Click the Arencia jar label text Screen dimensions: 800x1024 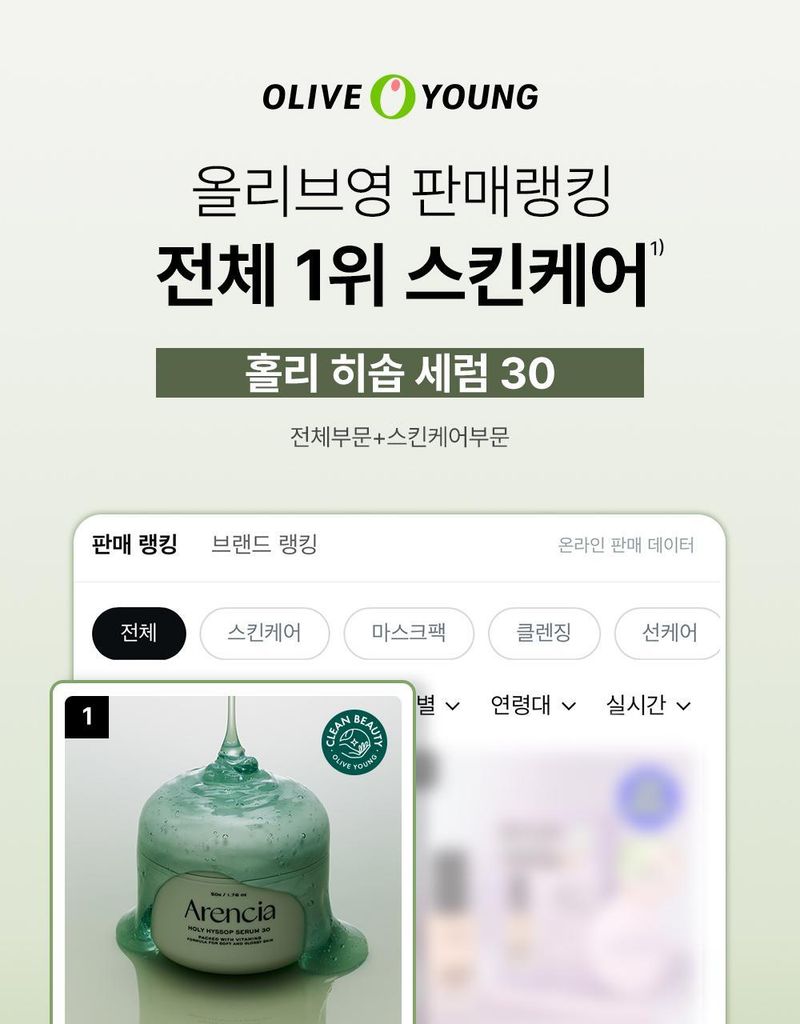pyautogui.click(x=229, y=911)
